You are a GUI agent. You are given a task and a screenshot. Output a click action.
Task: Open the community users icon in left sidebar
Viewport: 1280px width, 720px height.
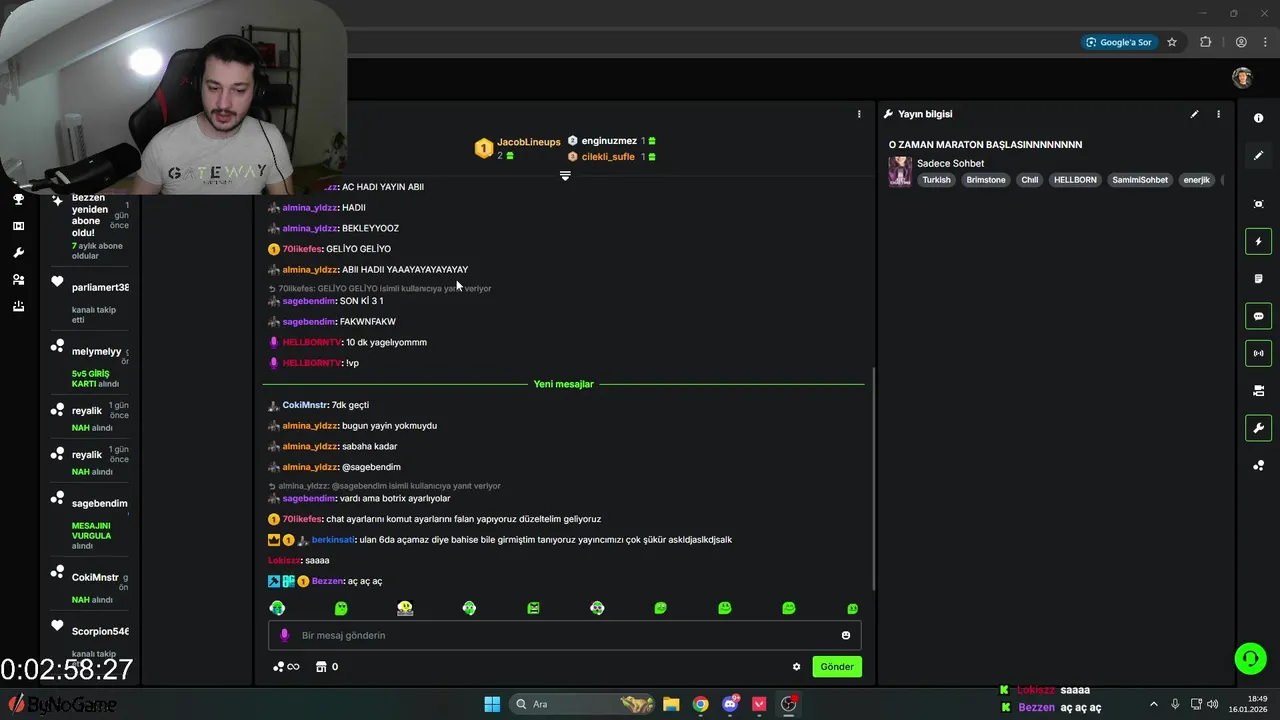pos(18,280)
